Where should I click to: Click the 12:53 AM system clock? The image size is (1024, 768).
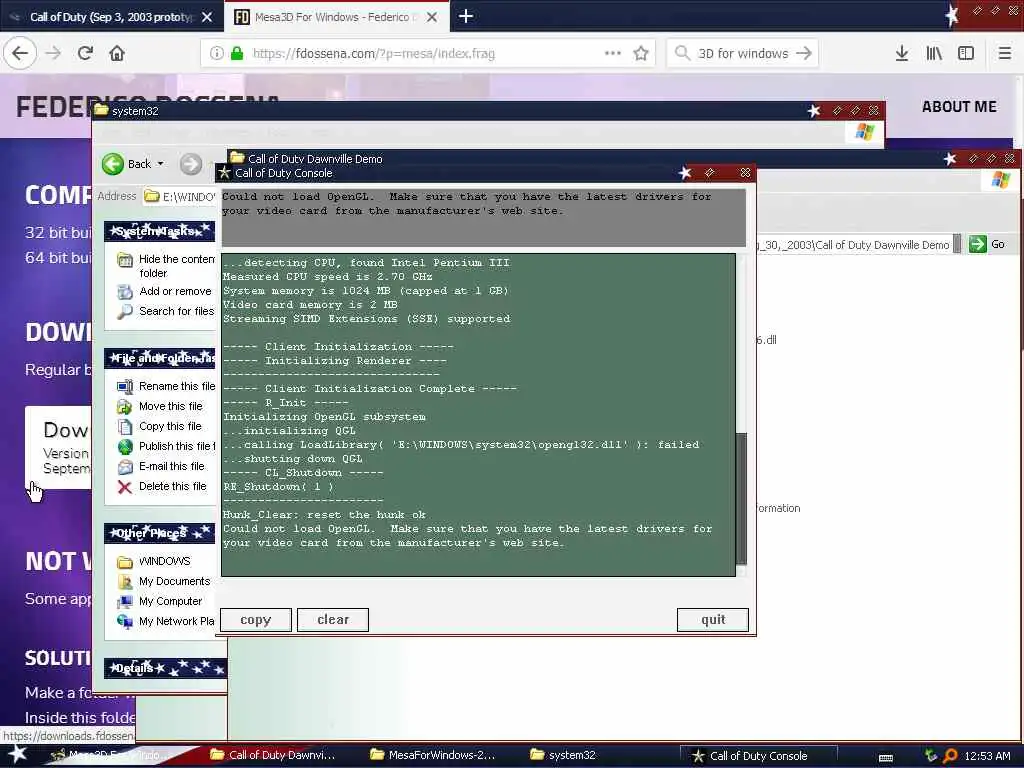pos(987,756)
